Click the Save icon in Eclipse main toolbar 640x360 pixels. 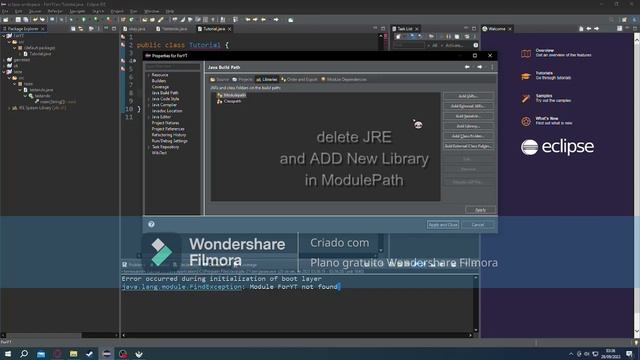click(x=18, y=20)
